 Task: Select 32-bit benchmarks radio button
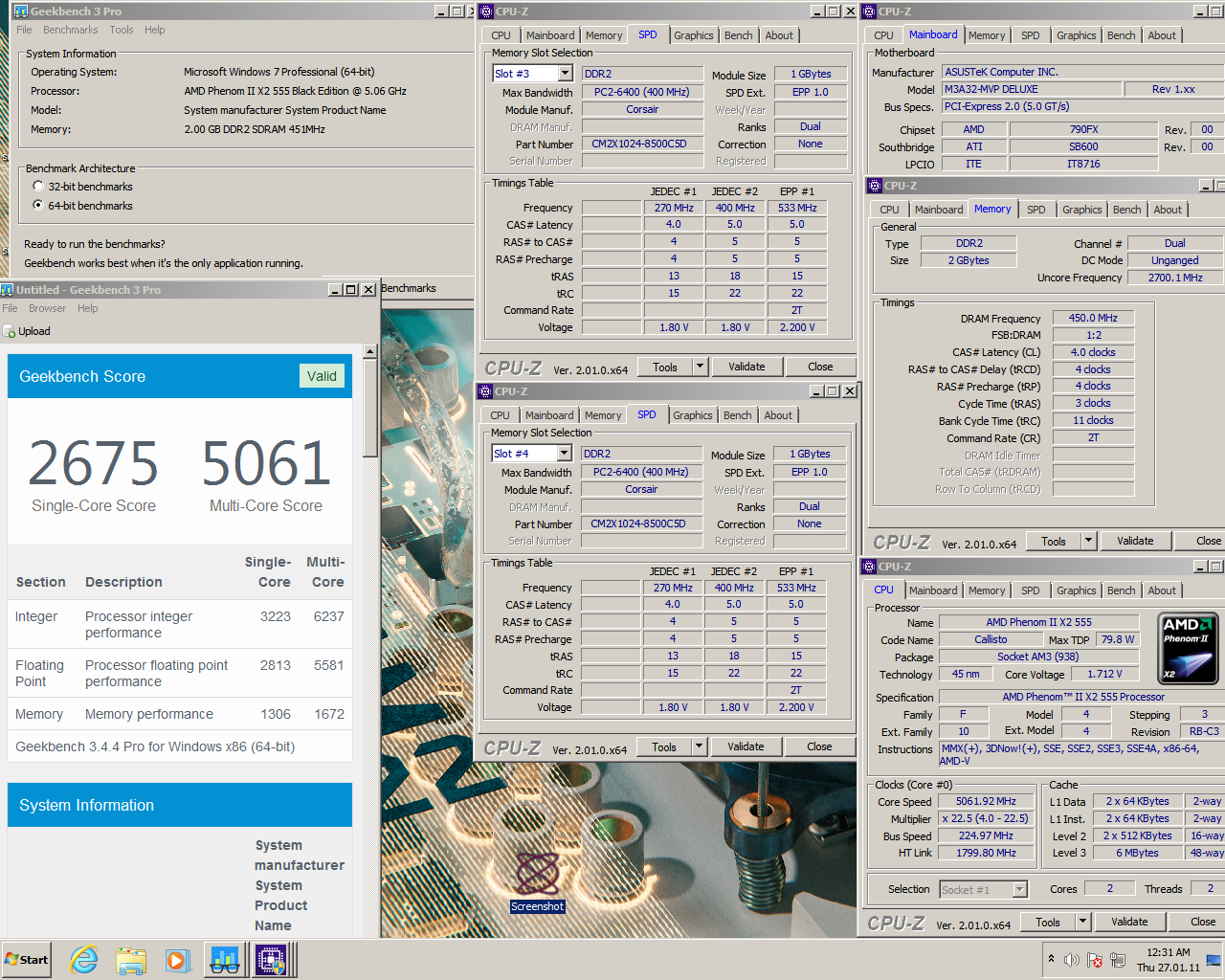(x=38, y=186)
